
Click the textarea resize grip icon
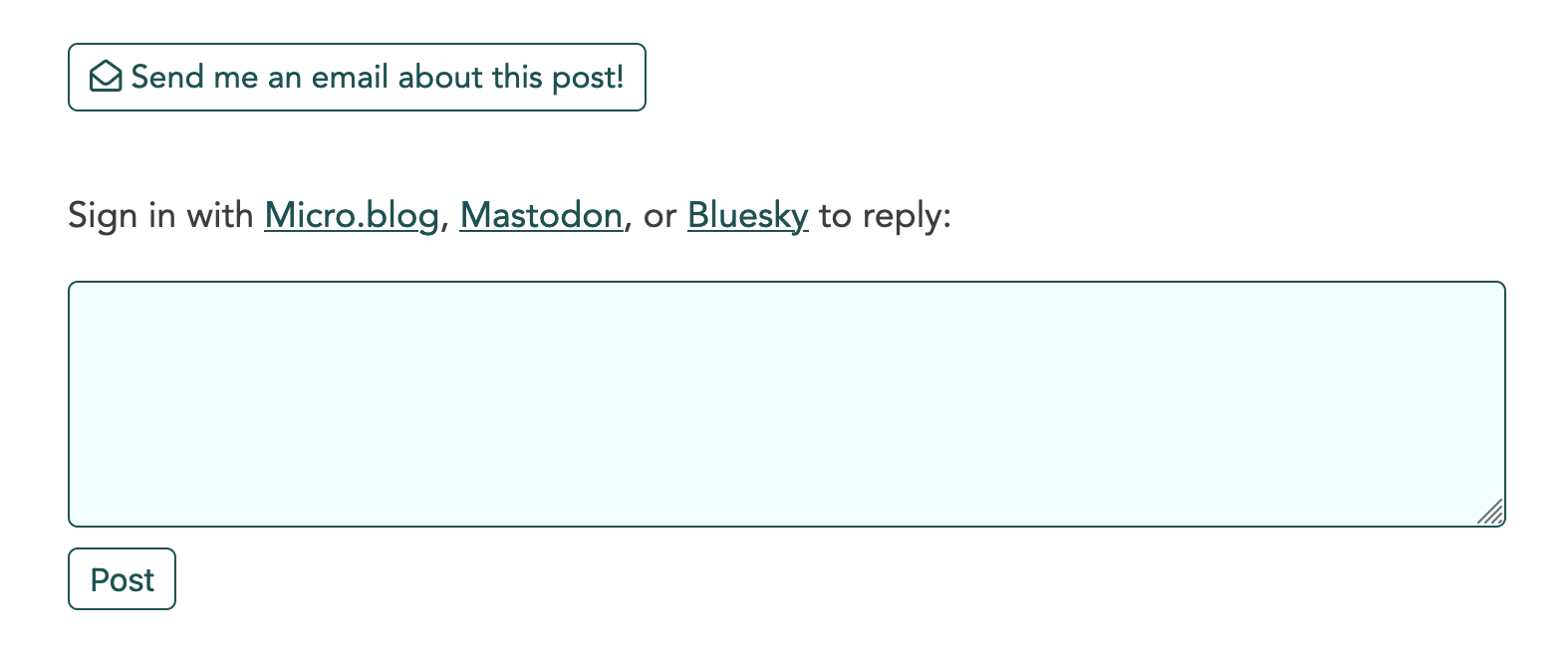[x=1490, y=512]
